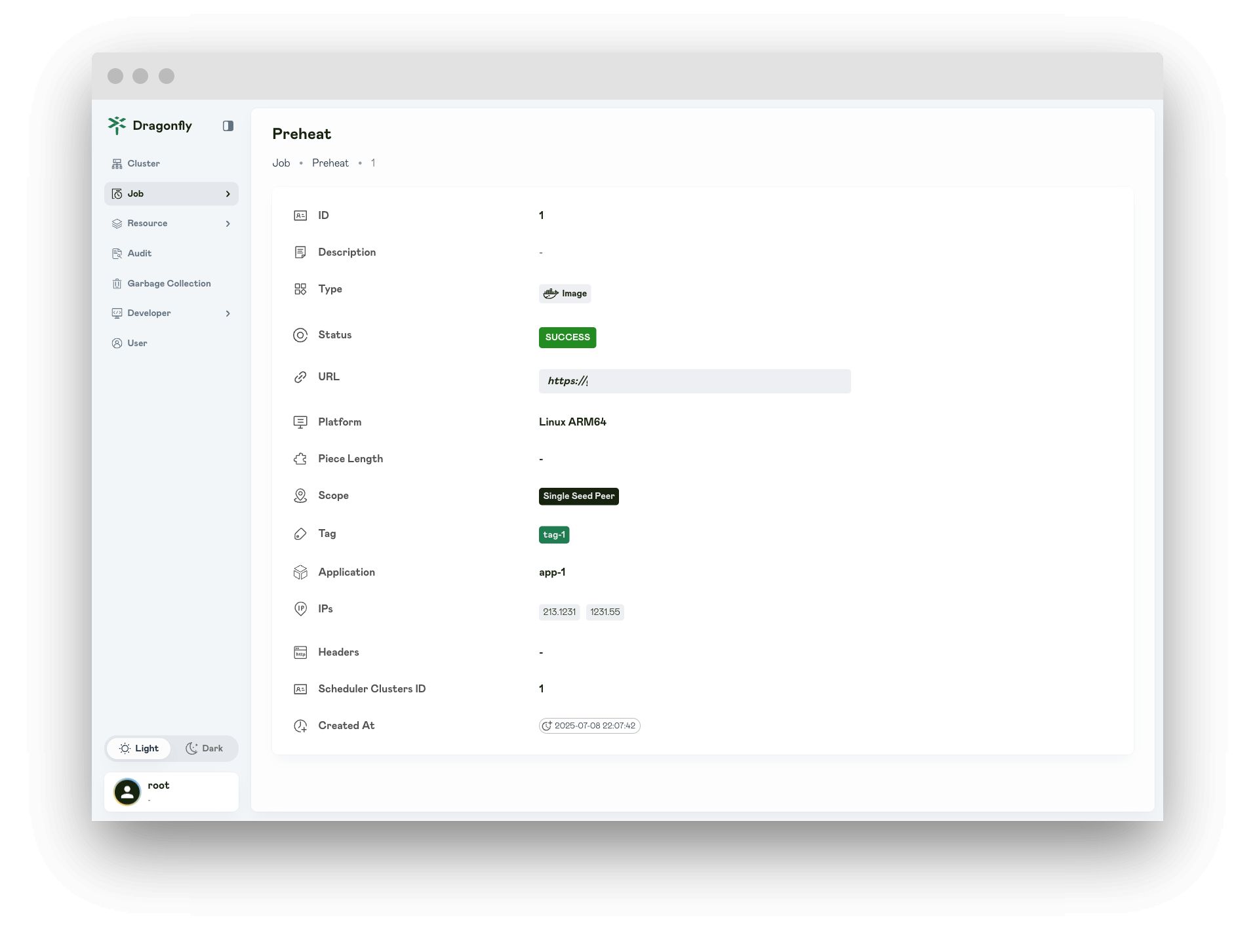
Task: Click the tag-1 tag chip
Action: [x=553, y=535]
